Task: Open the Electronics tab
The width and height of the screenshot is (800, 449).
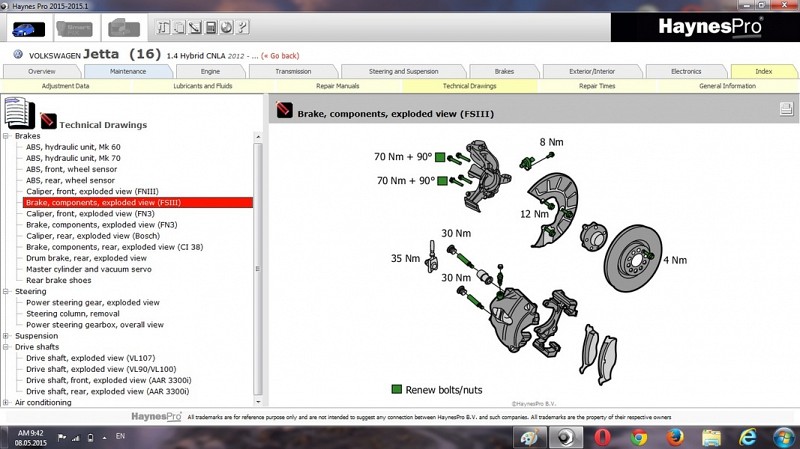Action: tap(686, 71)
